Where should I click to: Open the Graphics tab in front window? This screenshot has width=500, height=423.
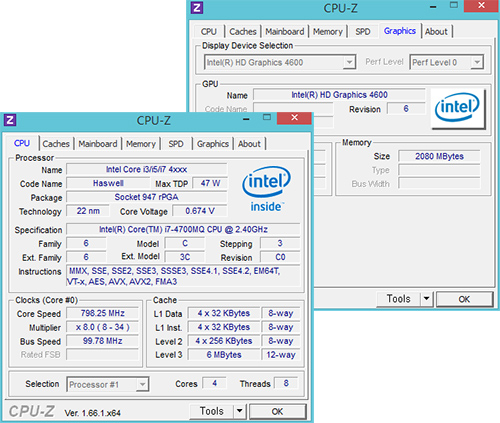[x=213, y=144]
